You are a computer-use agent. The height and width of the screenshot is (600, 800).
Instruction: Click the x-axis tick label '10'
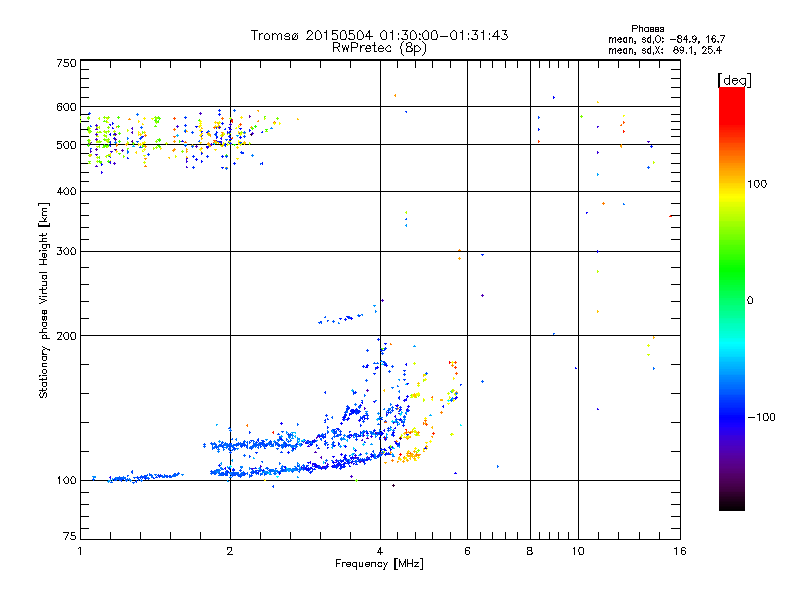pyautogui.click(x=578, y=551)
